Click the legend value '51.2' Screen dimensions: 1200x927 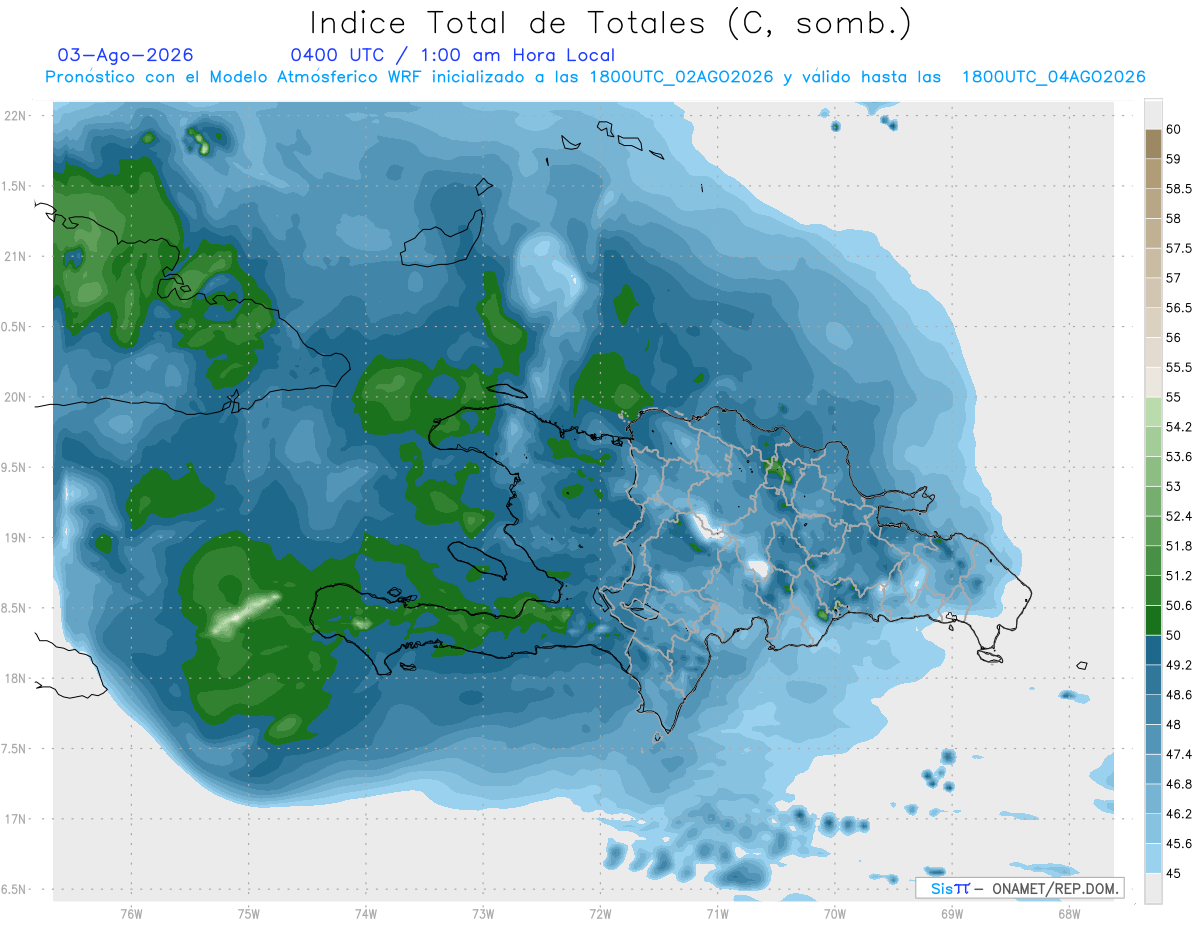tap(1180, 576)
